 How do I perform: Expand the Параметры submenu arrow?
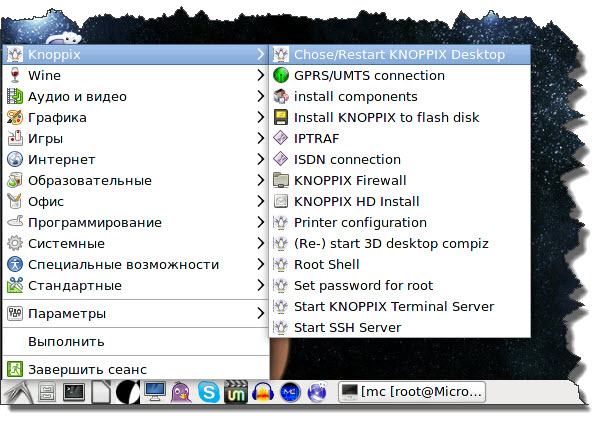pyautogui.click(x=261, y=313)
